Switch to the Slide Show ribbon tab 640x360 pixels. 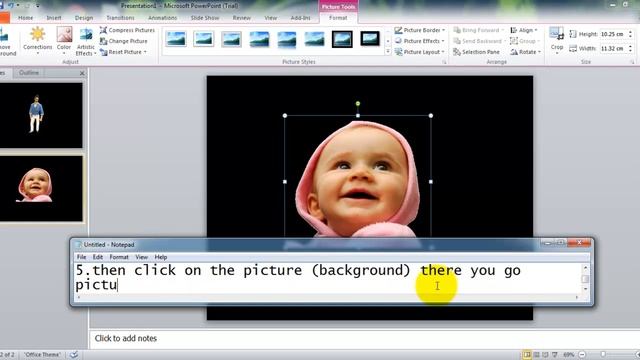205,18
